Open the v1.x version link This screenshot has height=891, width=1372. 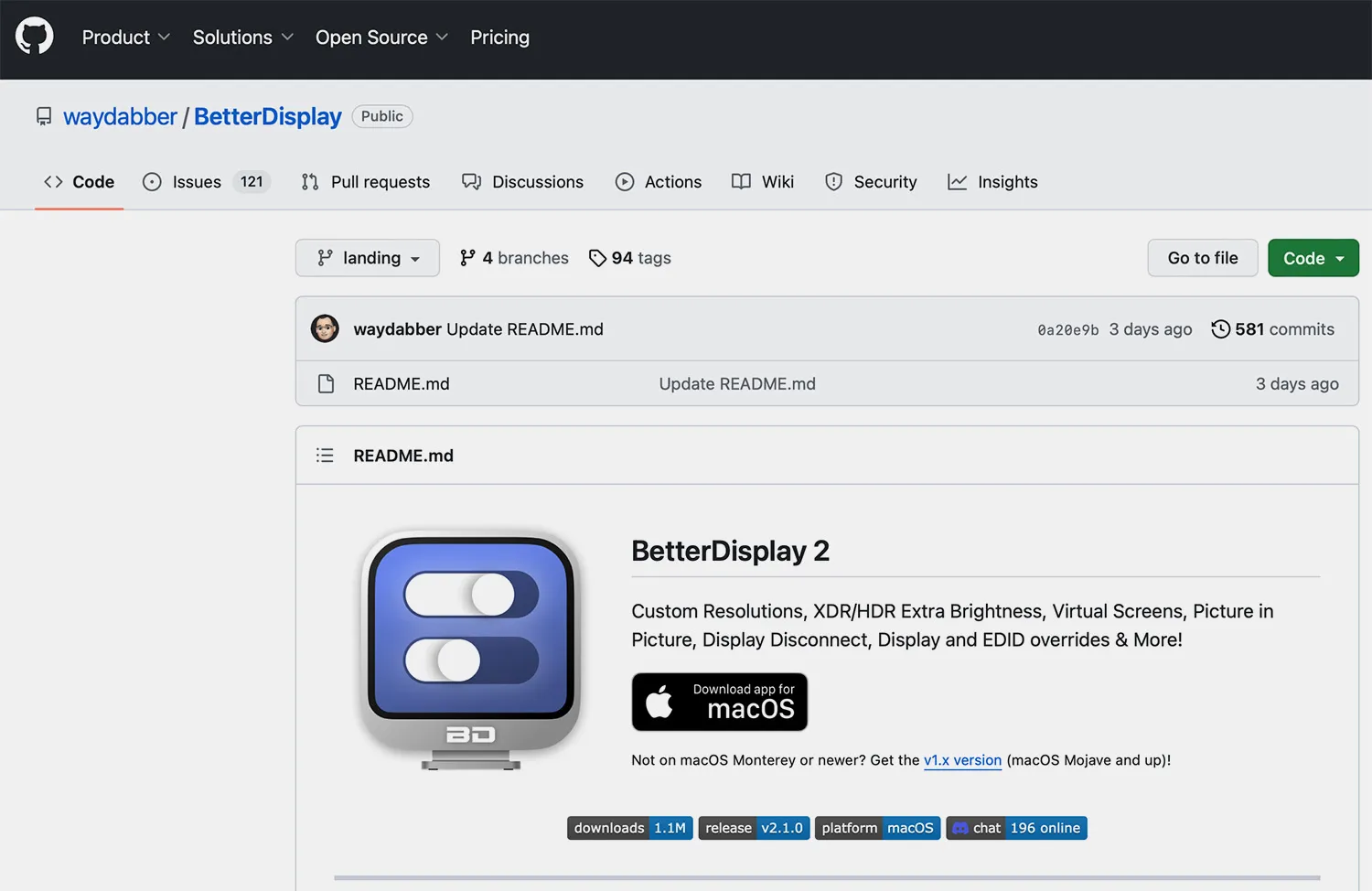coord(962,760)
